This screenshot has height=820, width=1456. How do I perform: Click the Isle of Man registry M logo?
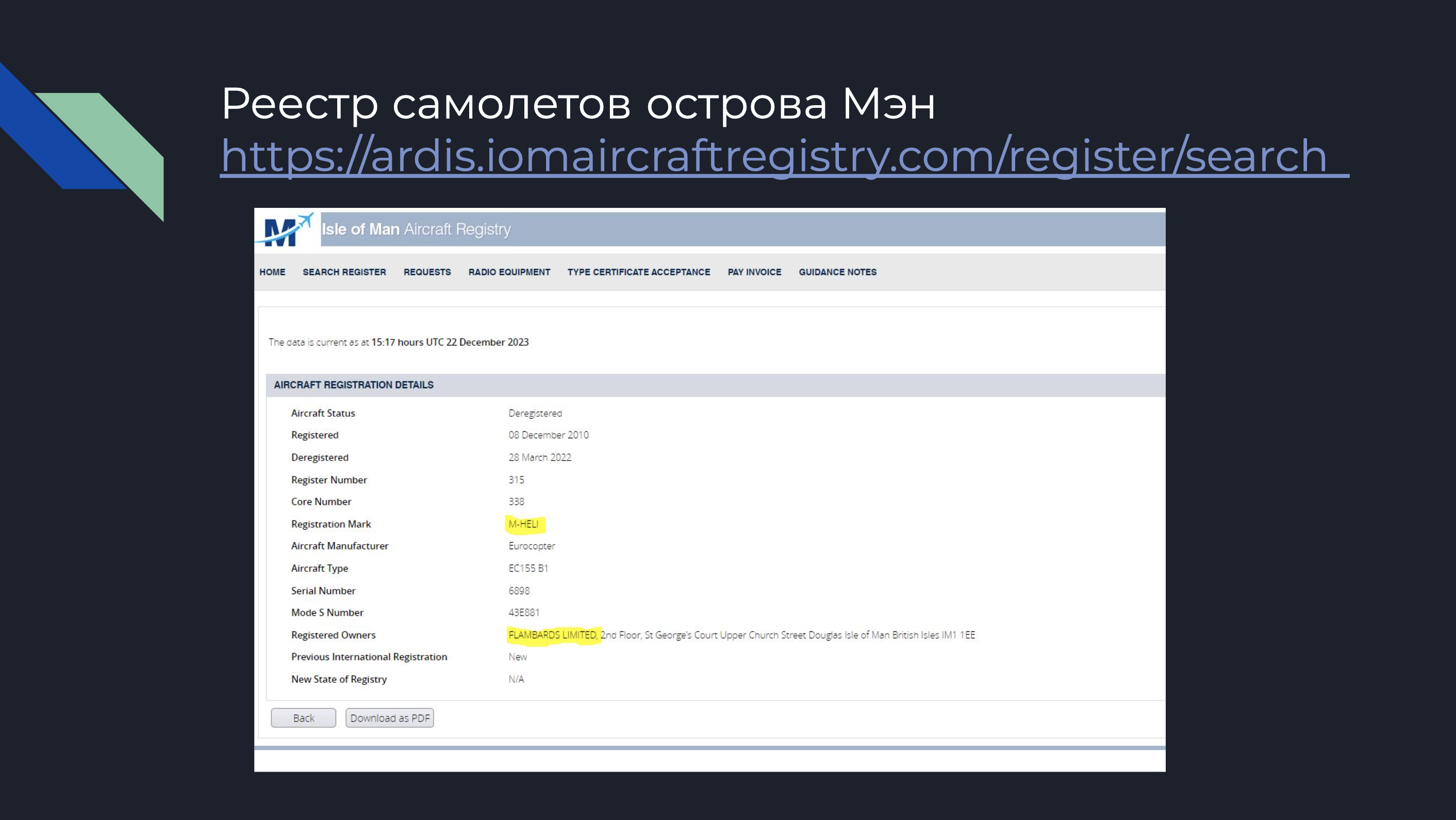284,230
